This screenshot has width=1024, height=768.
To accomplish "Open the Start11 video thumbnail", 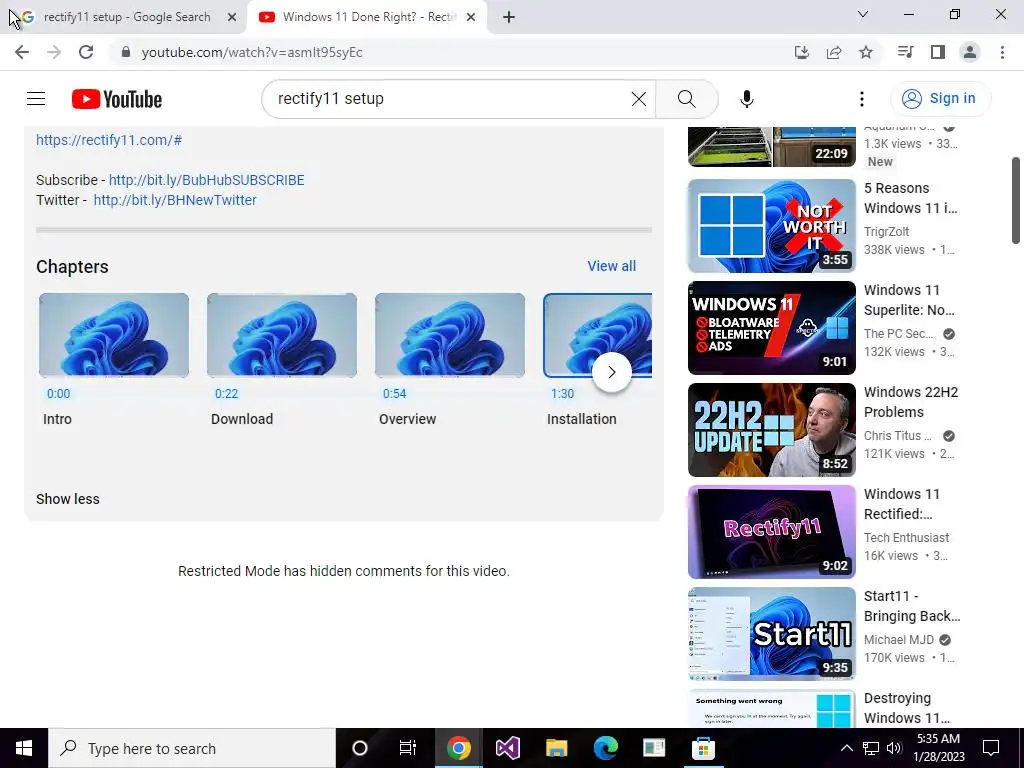I will click(x=771, y=633).
